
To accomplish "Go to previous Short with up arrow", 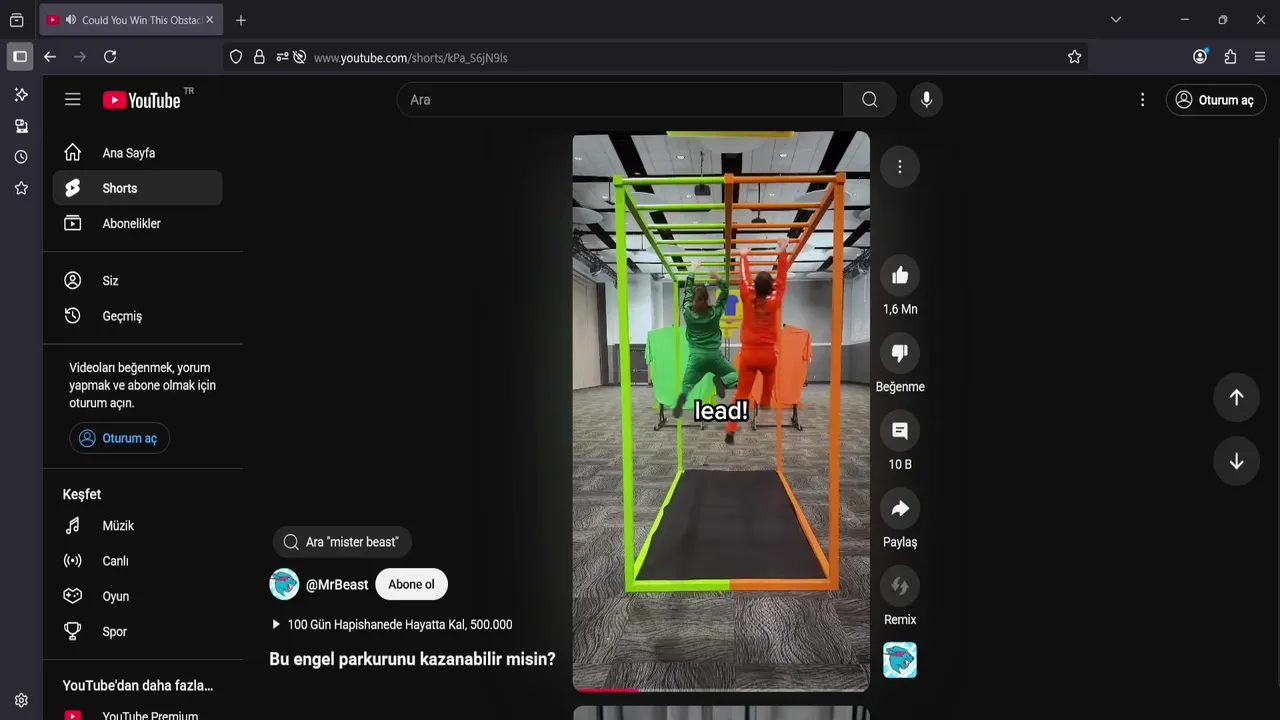I will point(1236,397).
